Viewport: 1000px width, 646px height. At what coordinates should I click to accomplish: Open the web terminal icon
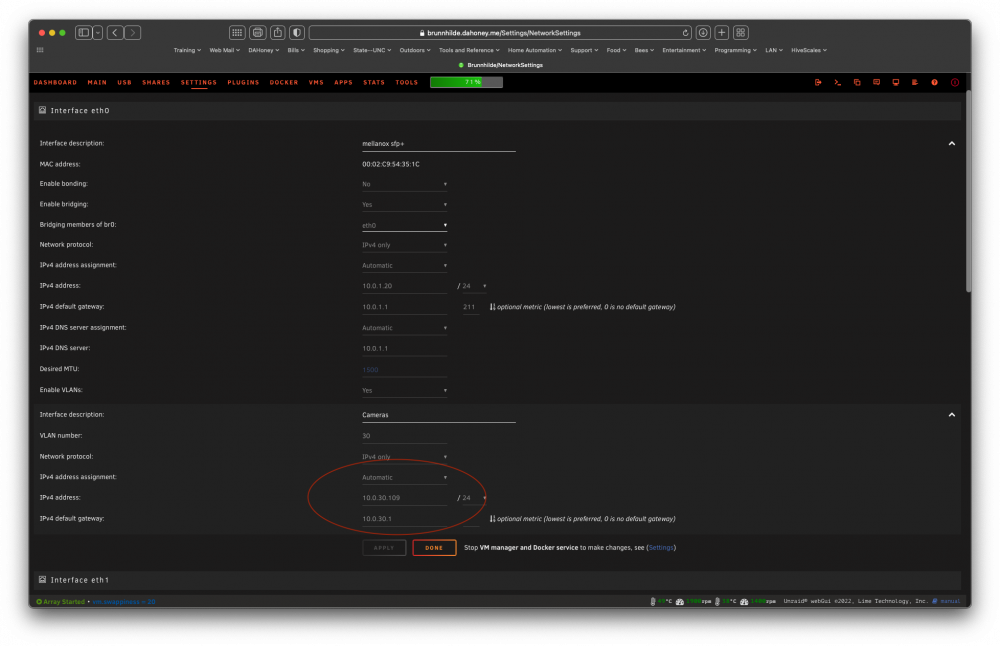tap(837, 82)
